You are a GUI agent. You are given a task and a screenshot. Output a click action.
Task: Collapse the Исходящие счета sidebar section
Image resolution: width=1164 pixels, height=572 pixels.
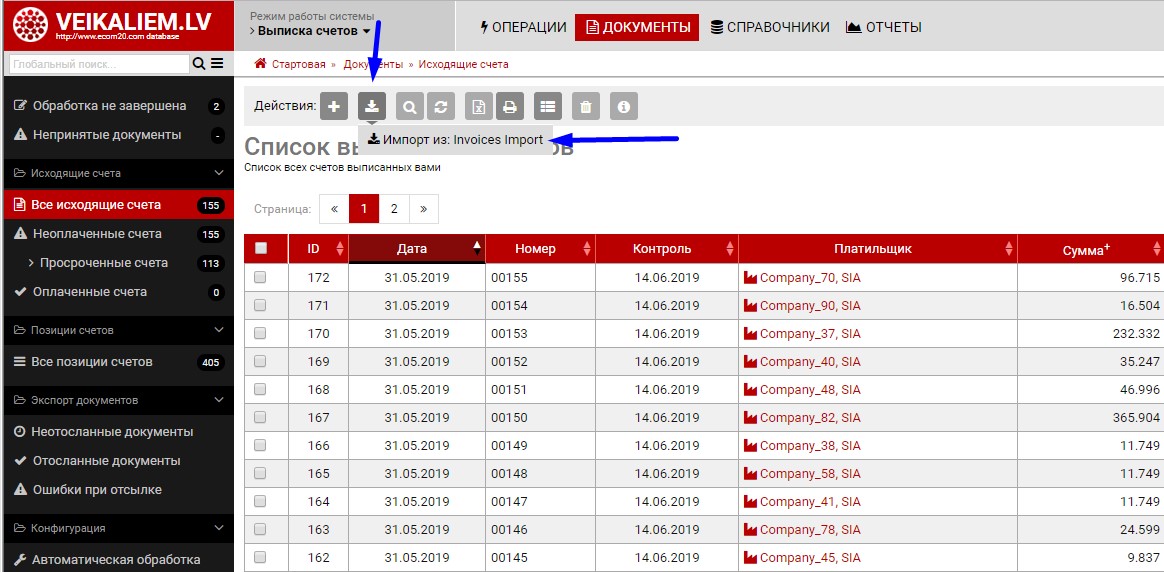coord(219,173)
